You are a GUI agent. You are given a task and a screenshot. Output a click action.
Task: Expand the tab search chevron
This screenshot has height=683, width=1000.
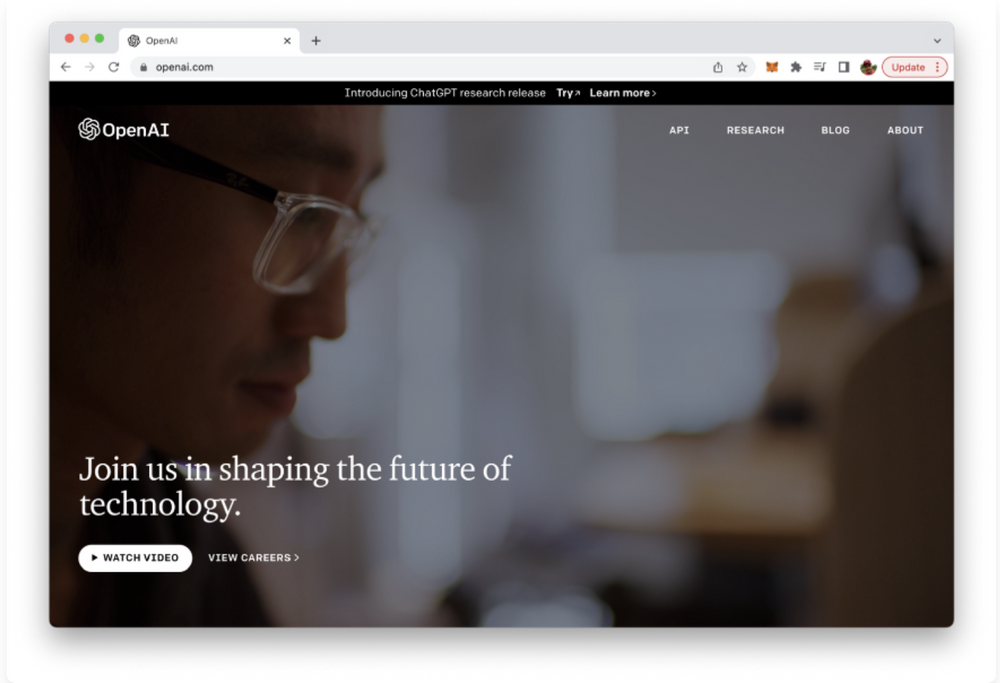click(937, 41)
